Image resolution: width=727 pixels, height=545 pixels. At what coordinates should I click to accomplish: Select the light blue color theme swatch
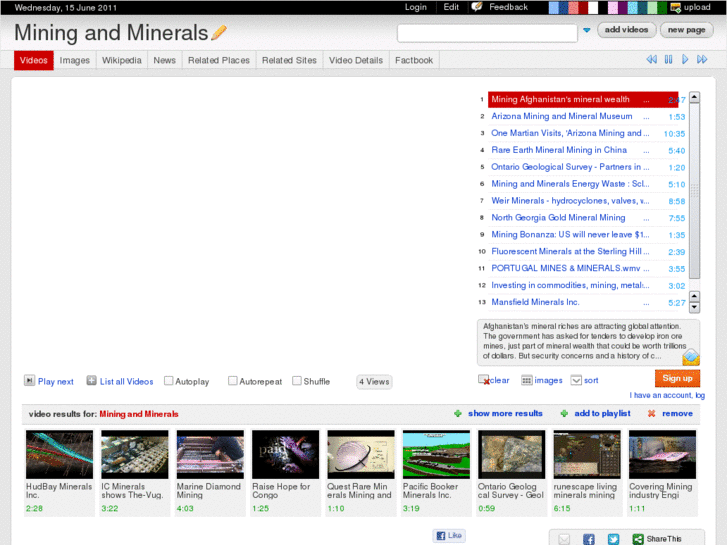pos(554,7)
